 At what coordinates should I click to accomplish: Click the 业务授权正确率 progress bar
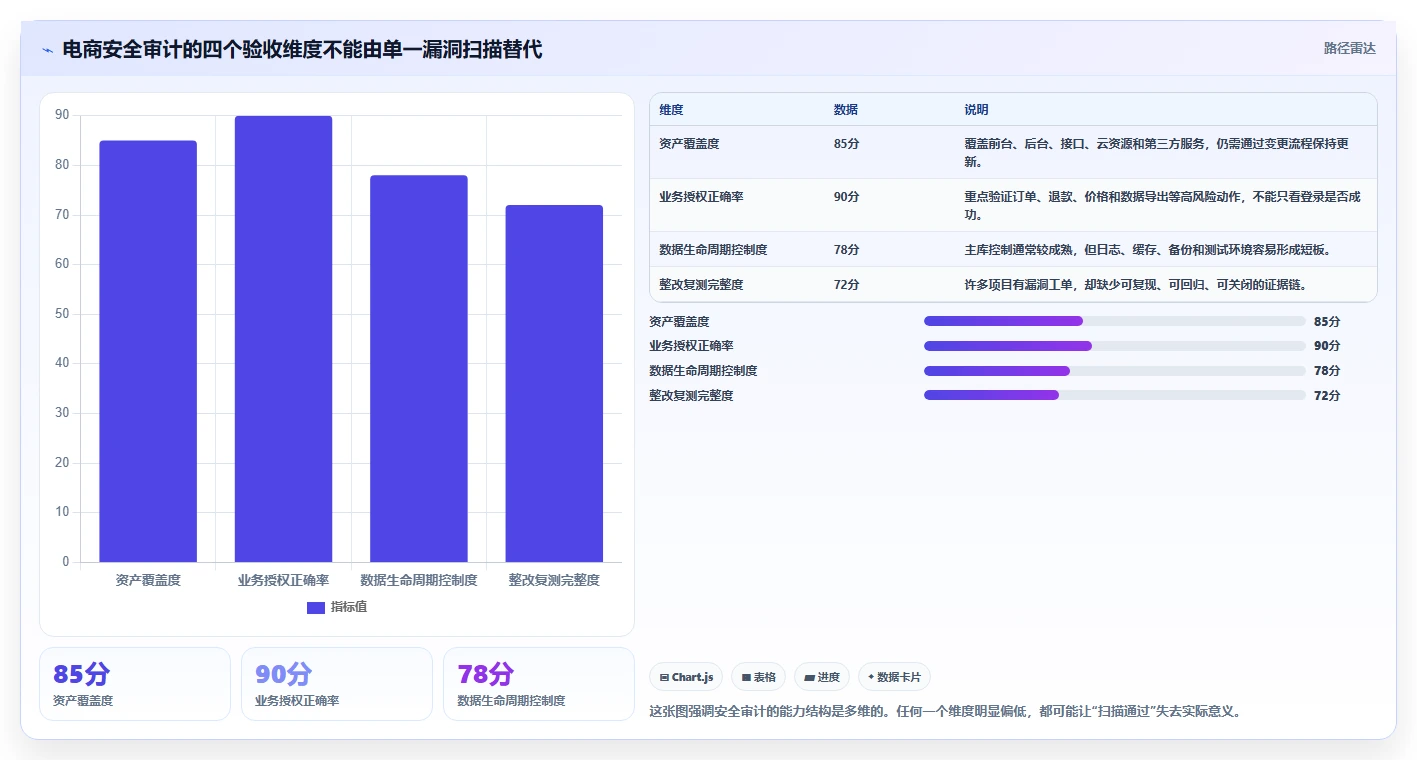tap(1115, 346)
